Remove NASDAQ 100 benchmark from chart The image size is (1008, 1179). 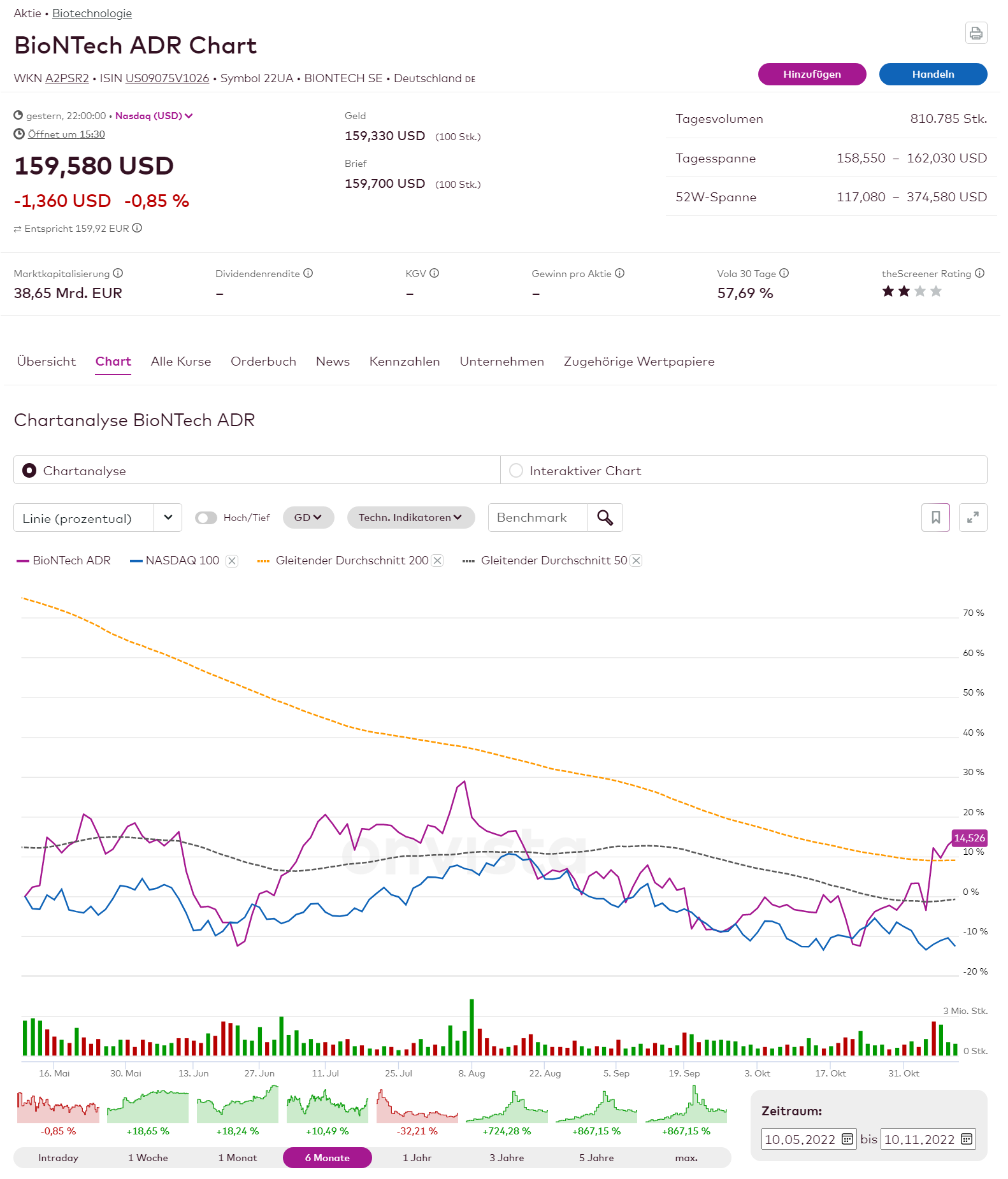pyautogui.click(x=233, y=561)
